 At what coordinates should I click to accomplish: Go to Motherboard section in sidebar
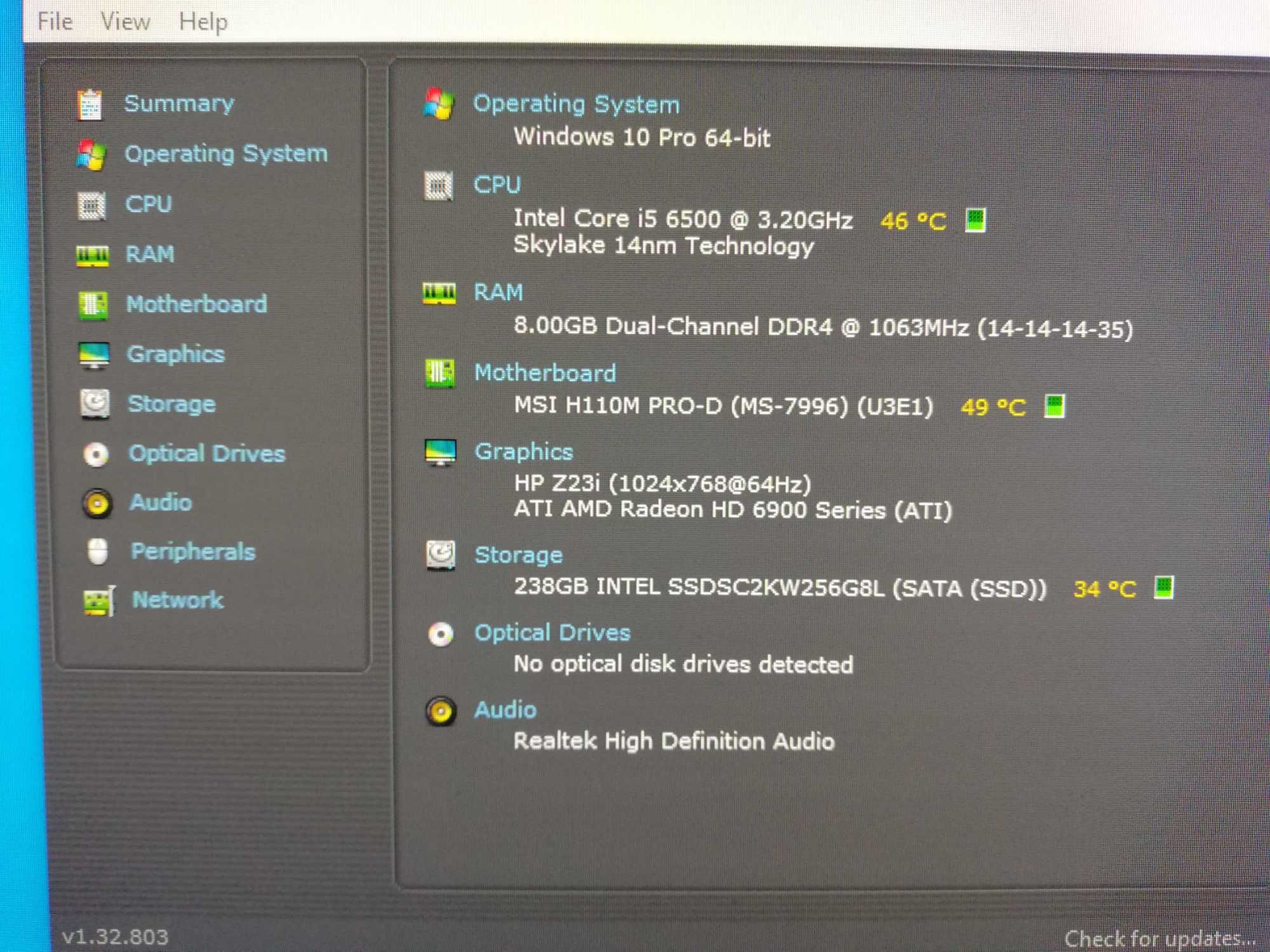[x=197, y=304]
